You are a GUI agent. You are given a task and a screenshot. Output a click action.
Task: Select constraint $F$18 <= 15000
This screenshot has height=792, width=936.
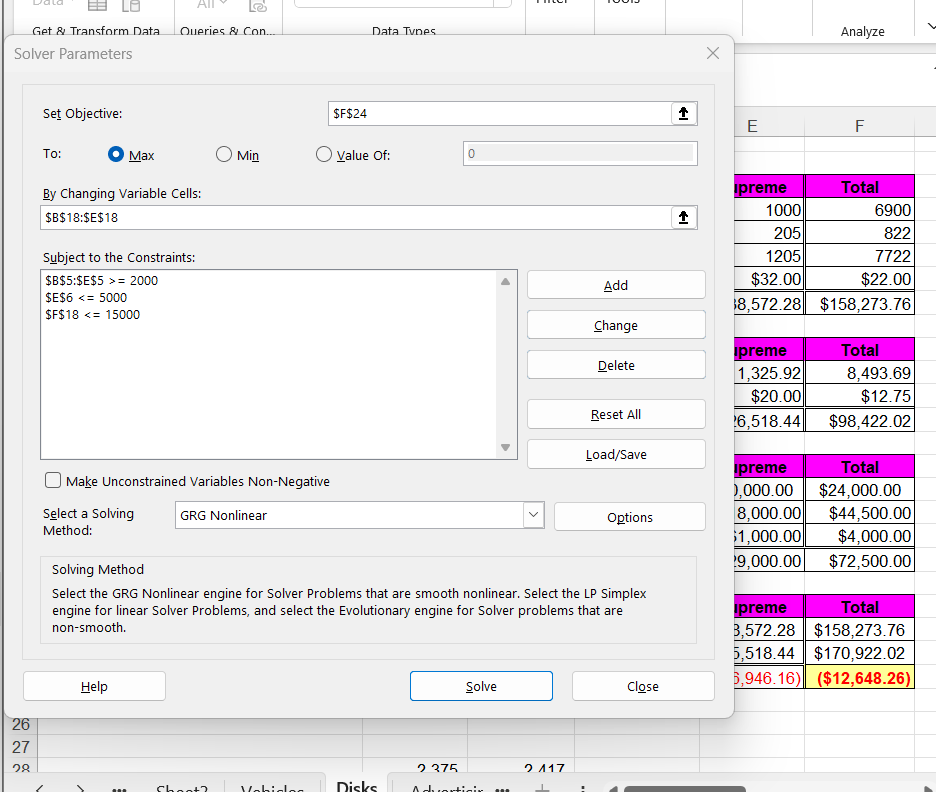[93, 315]
